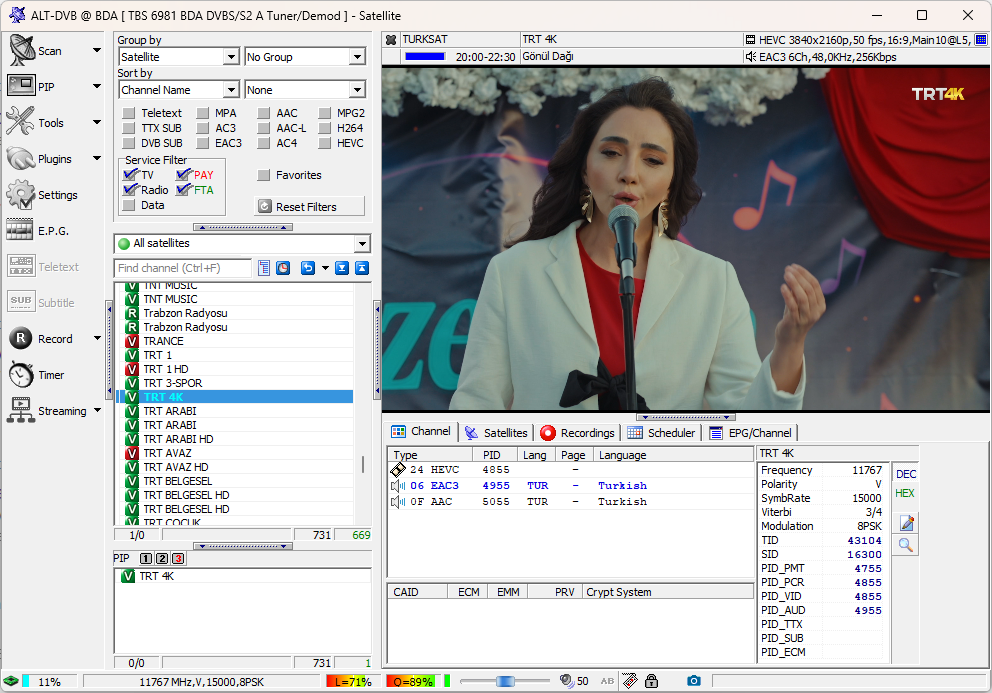Image resolution: width=992 pixels, height=693 pixels.
Task: Open the Sort by Channel Name dropdown
Action: [x=178, y=90]
